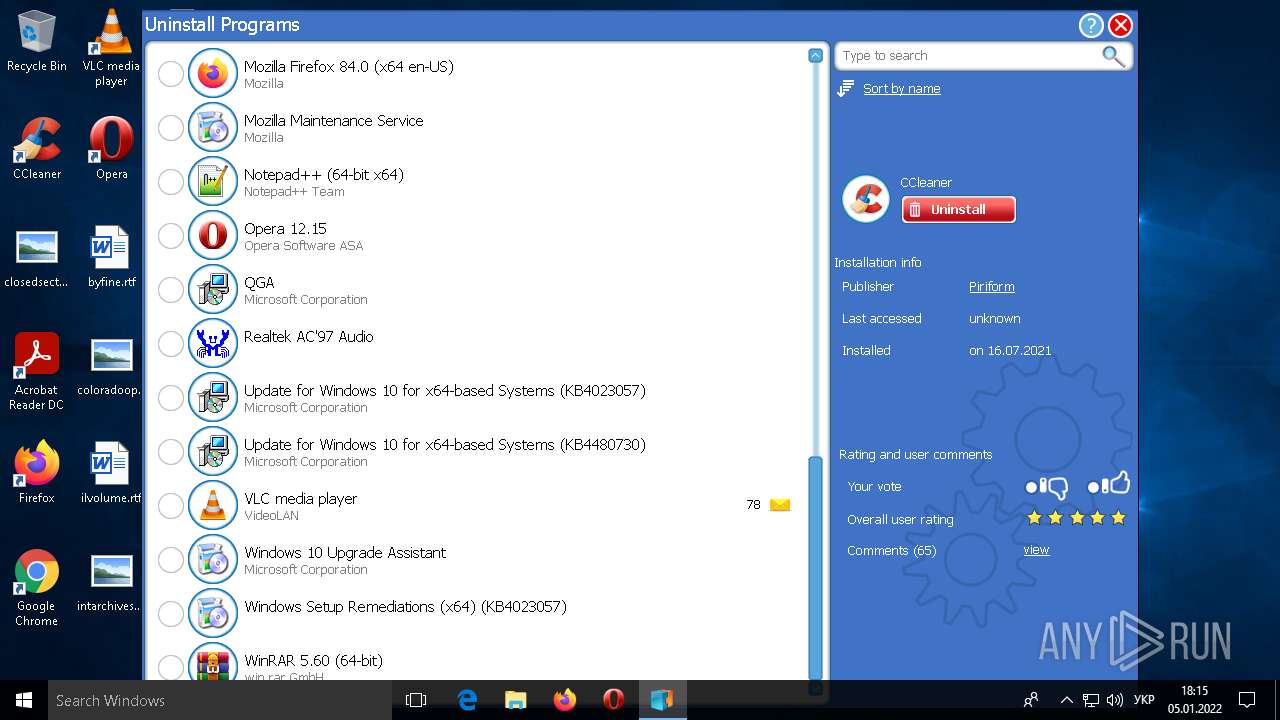Viewport: 1280px width, 720px height.
Task: Open Task View from taskbar
Action: point(416,700)
